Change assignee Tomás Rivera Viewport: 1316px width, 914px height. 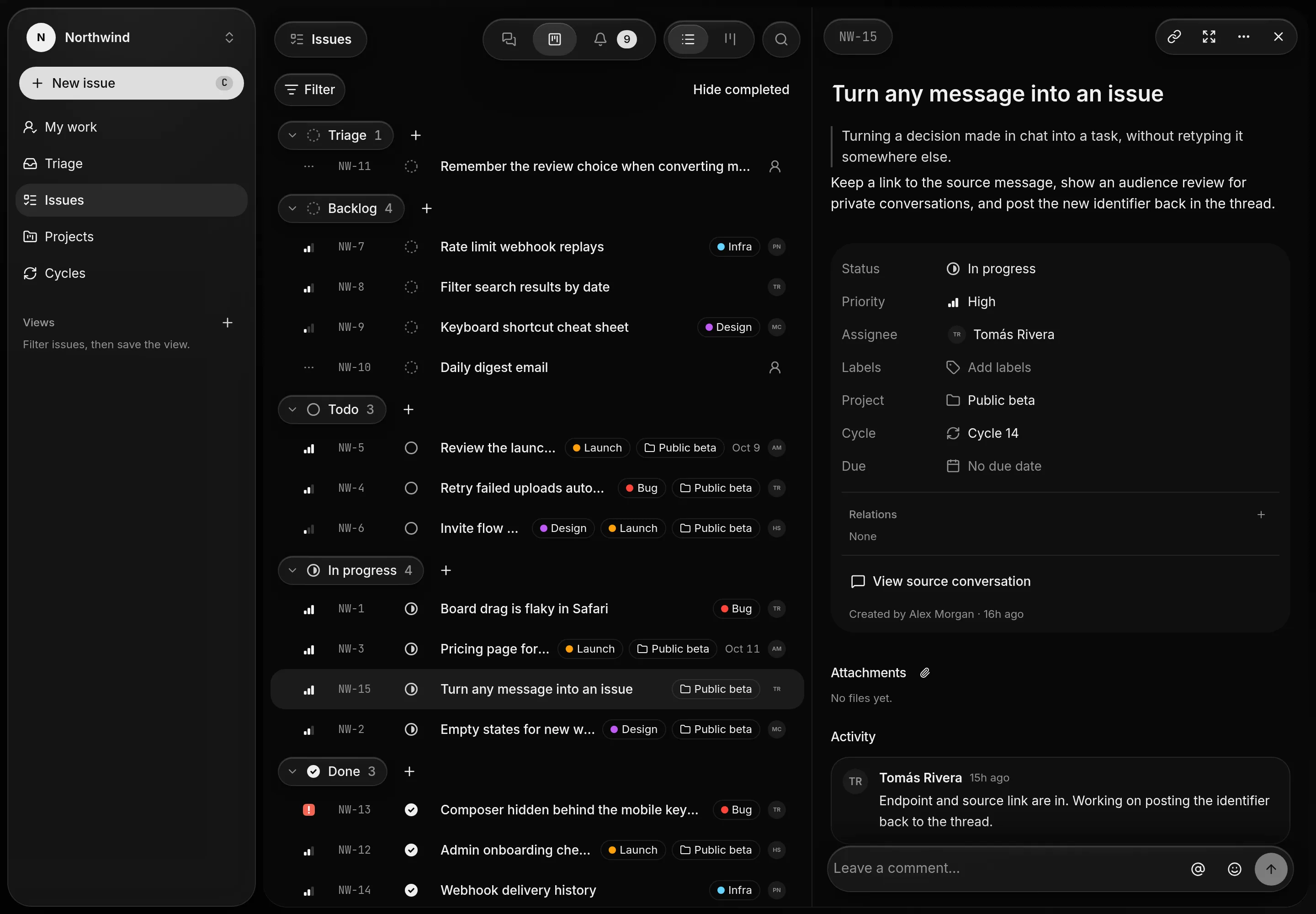coord(1000,335)
